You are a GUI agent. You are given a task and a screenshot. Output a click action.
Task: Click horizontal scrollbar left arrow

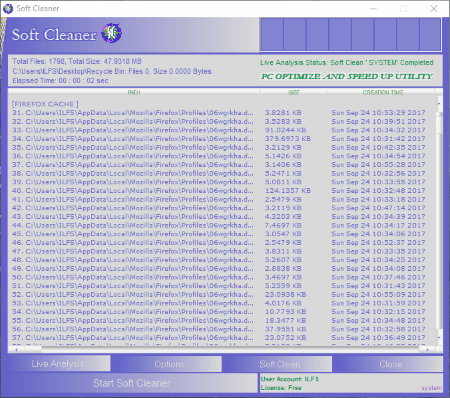[16, 349]
